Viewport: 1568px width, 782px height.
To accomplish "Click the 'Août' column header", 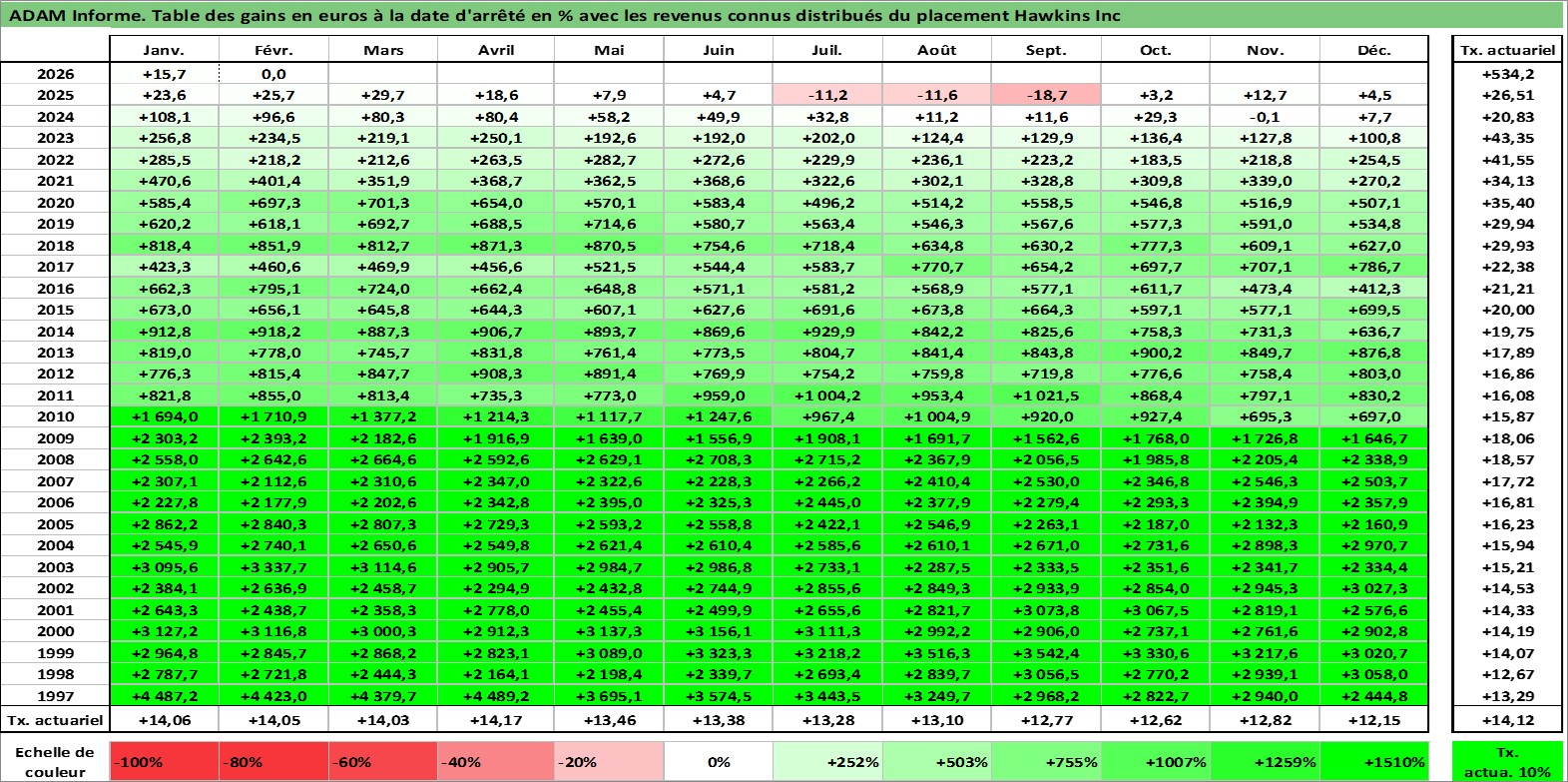I will (937, 50).
